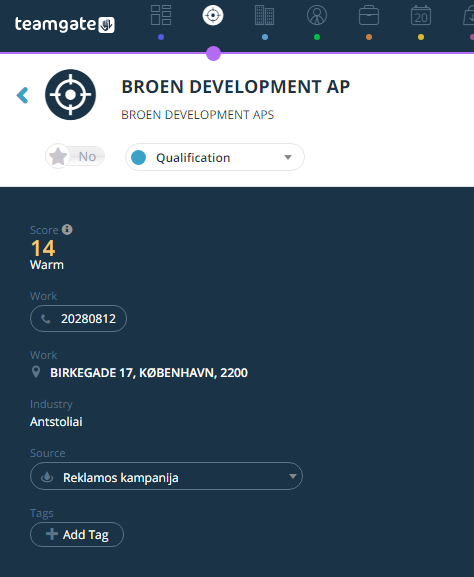Open the calendar icon showing 20
Screen dimensions: 474x577
tap(421, 15)
